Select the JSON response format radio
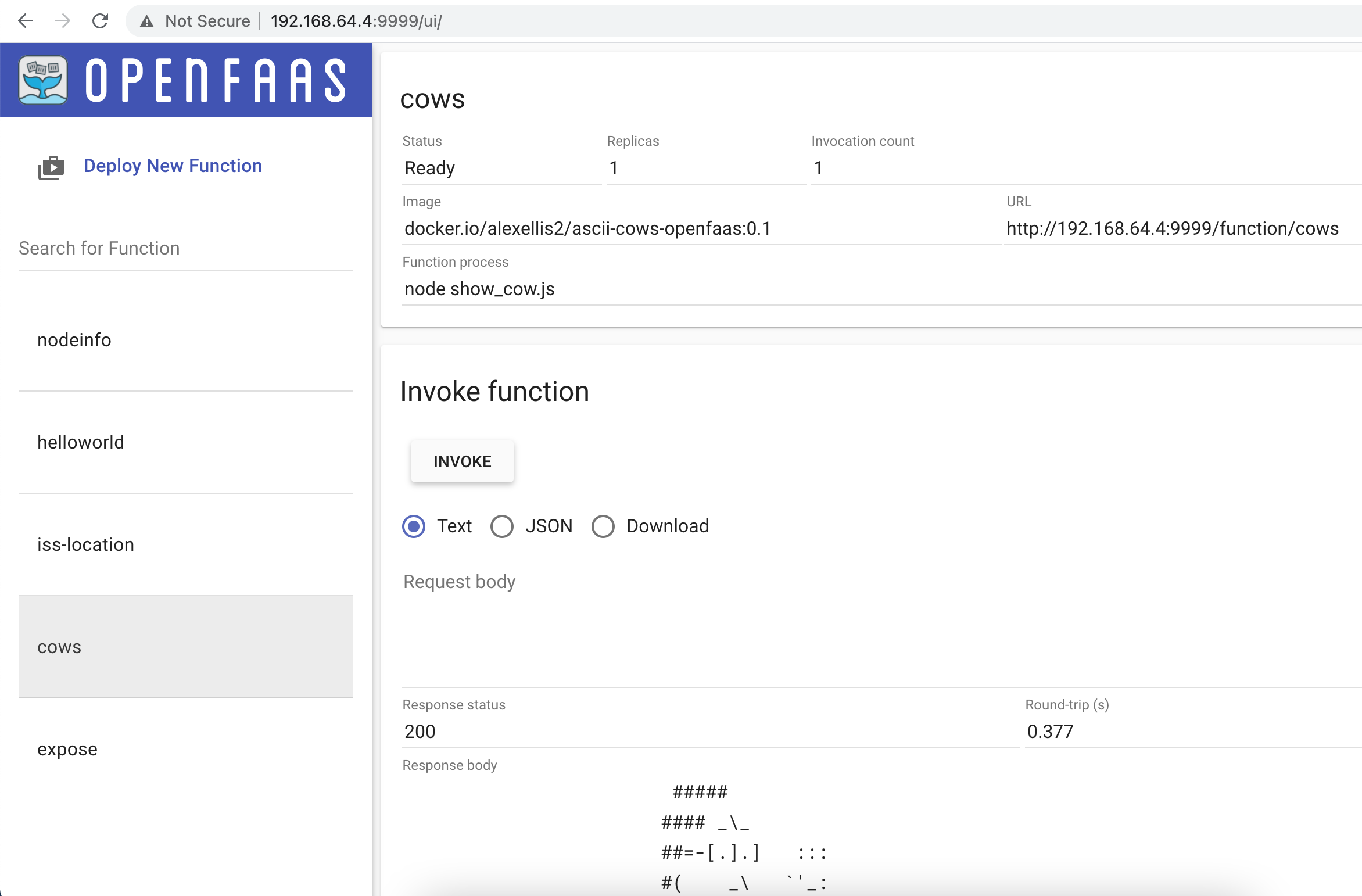Viewport: 1362px width, 896px height. 502,526
